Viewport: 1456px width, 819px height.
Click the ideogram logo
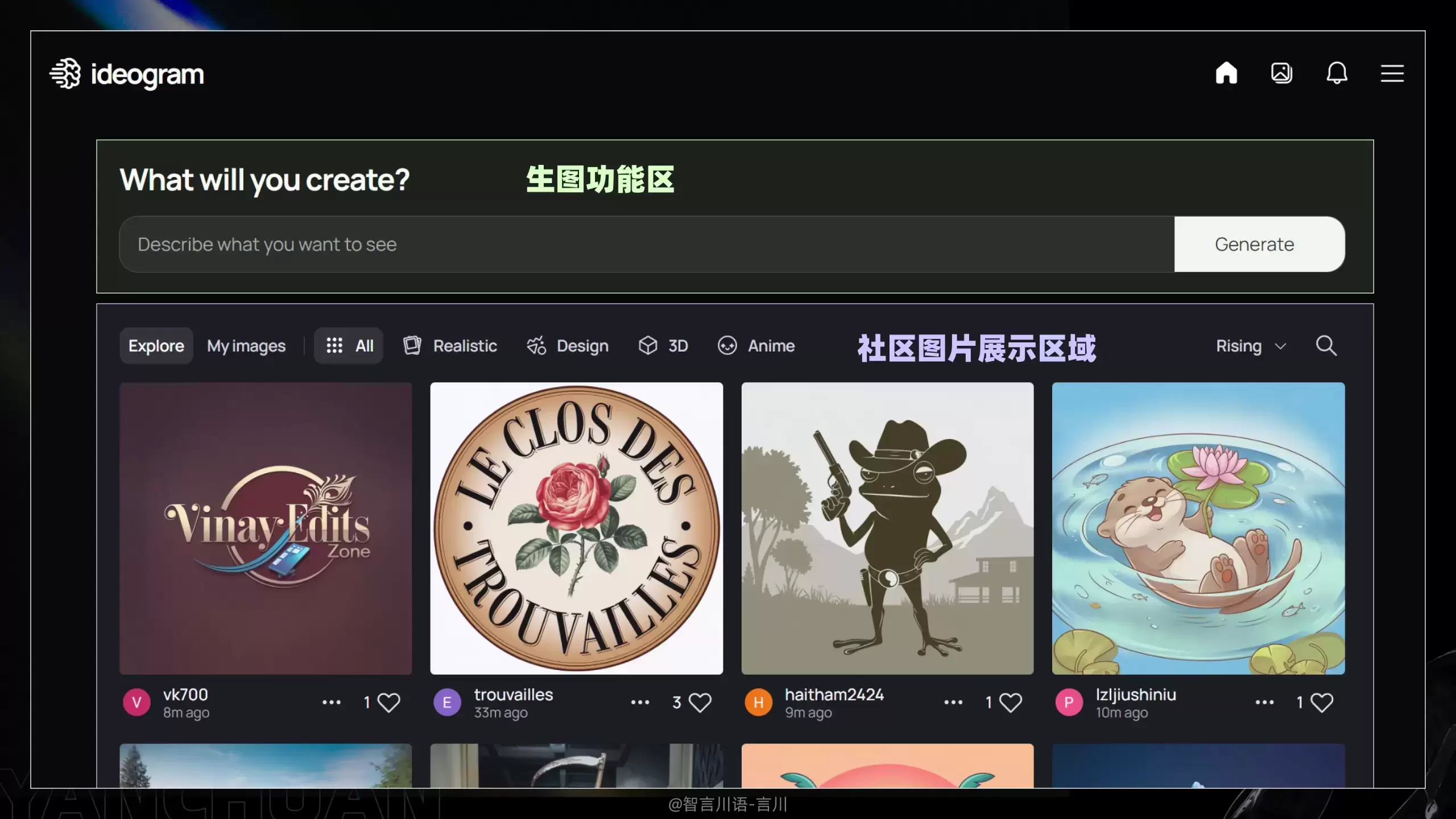pyautogui.click(x=126, y=74)
